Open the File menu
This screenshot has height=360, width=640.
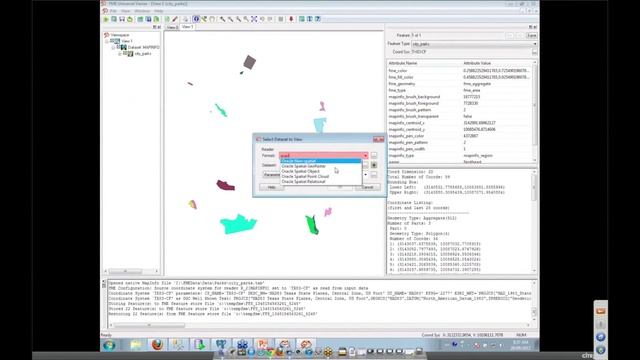click(113, 11)
